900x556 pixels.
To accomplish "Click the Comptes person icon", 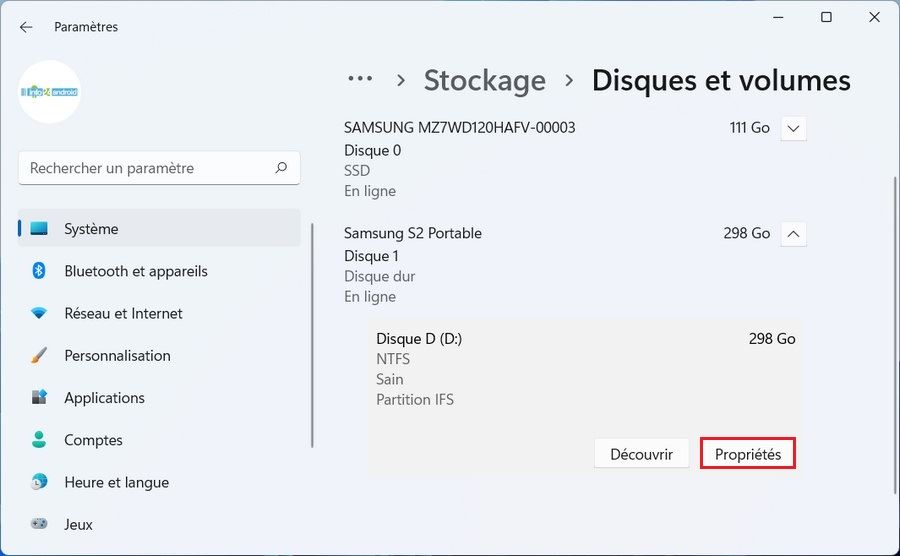I will (39, 440).
